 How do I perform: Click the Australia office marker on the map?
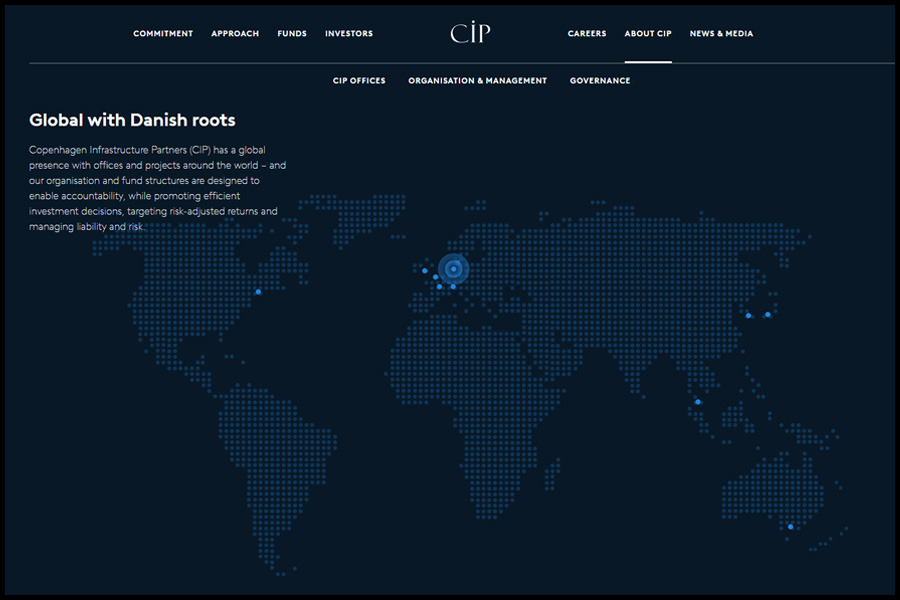click(791, 528)
